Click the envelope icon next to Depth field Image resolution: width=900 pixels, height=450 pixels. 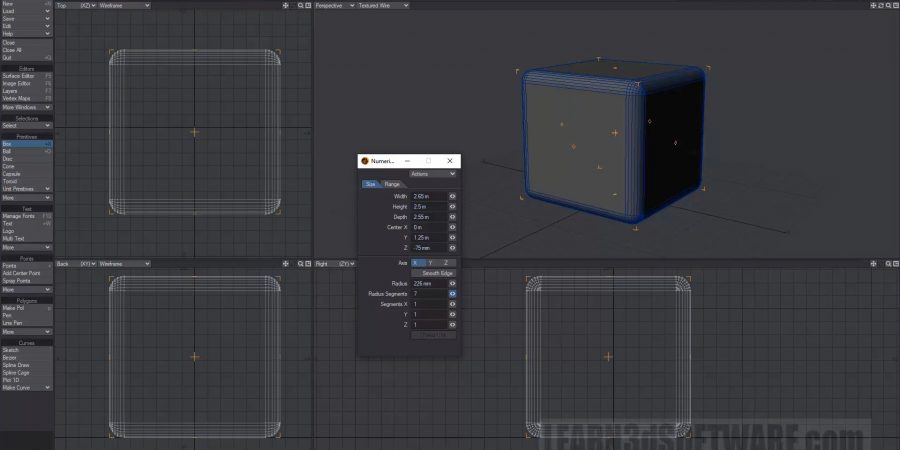click(452, 216)
